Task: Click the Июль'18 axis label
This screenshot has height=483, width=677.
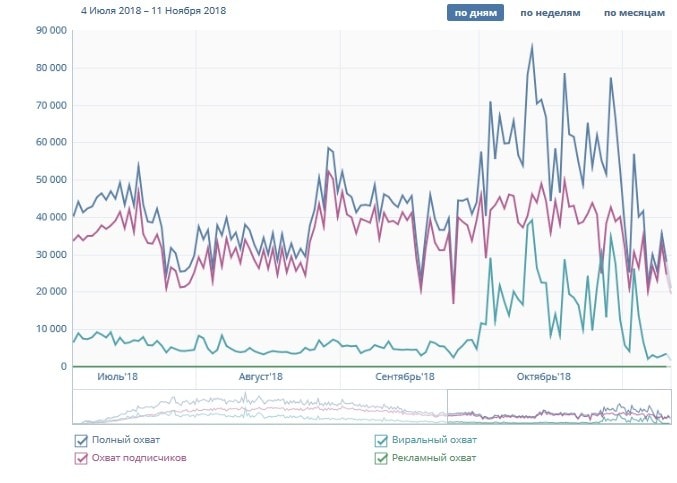Action: point(118,377)
